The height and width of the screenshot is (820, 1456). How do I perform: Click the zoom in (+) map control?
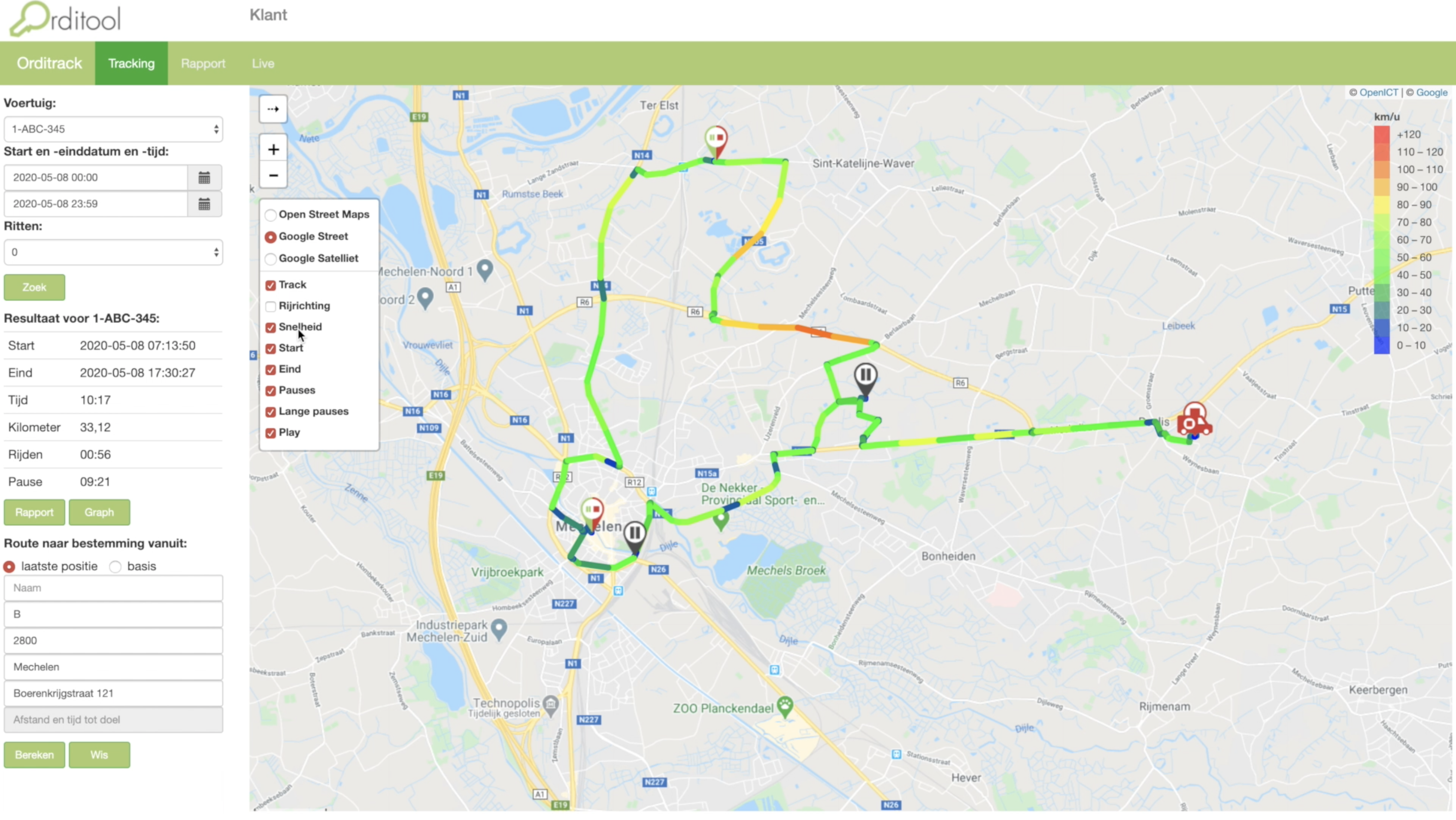274,149
